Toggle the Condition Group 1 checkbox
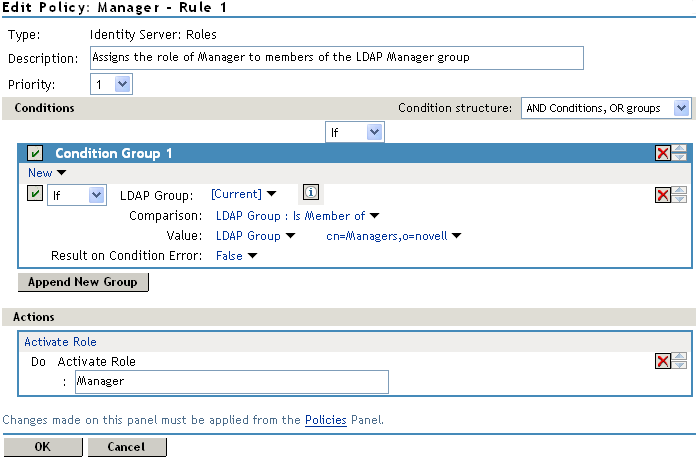Screen dimensions: 696x461 [35, 153]
